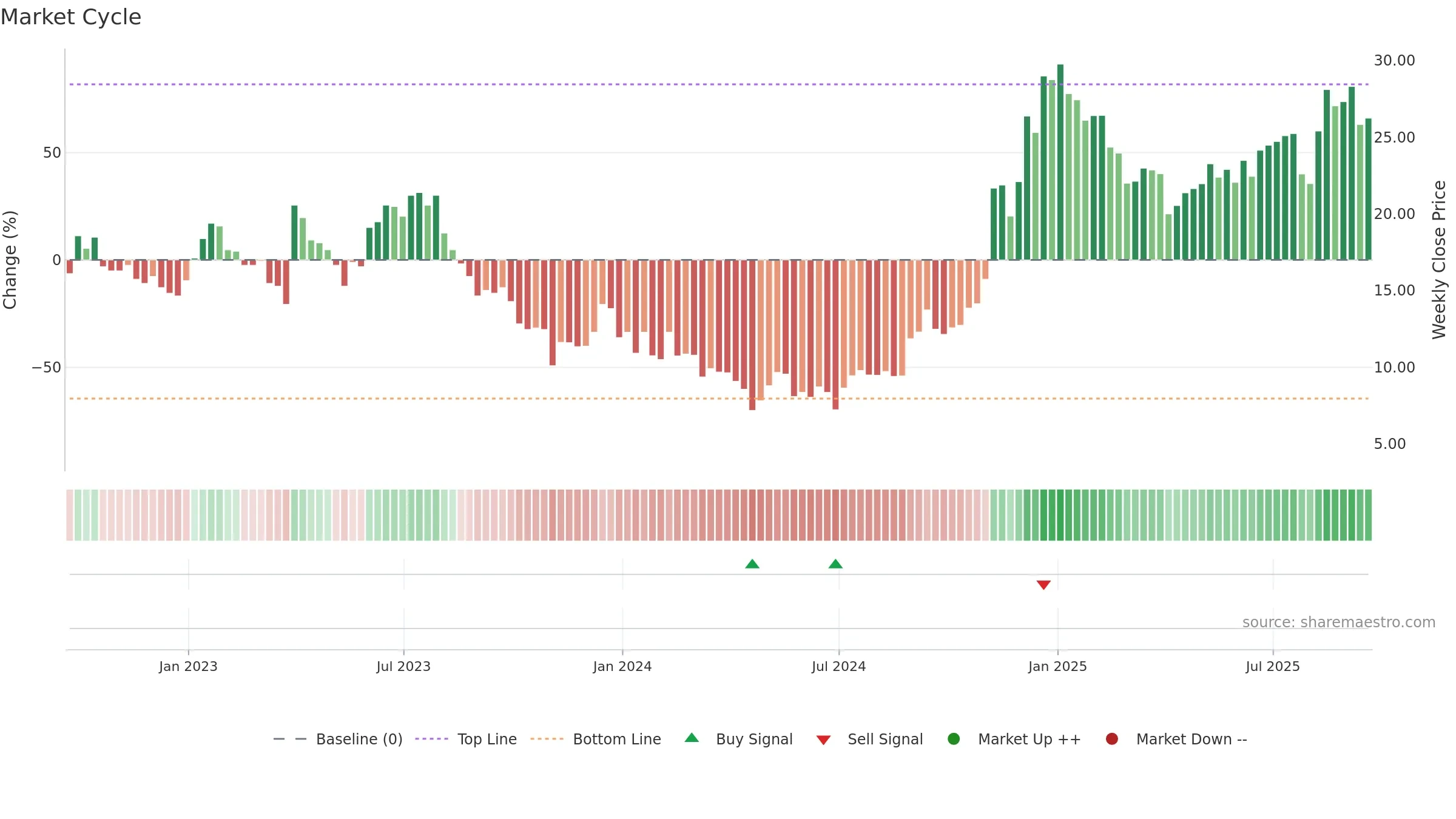Viewport: 1456px width, 819px height.
Task: Toggle Market Up ++ legend entry
Action: [x=1014, y=739]
